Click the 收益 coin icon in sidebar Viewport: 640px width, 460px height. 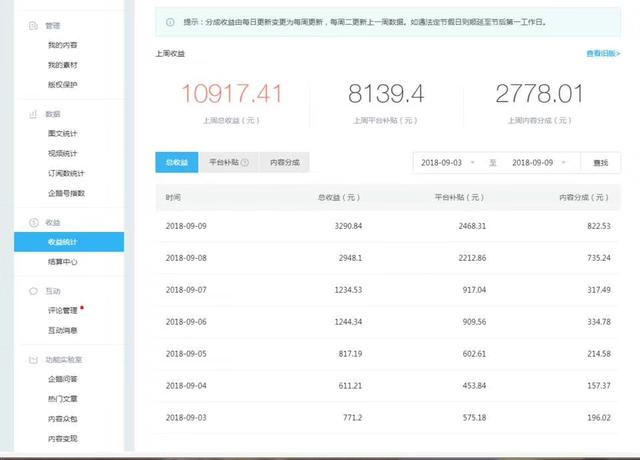point(33,222)
